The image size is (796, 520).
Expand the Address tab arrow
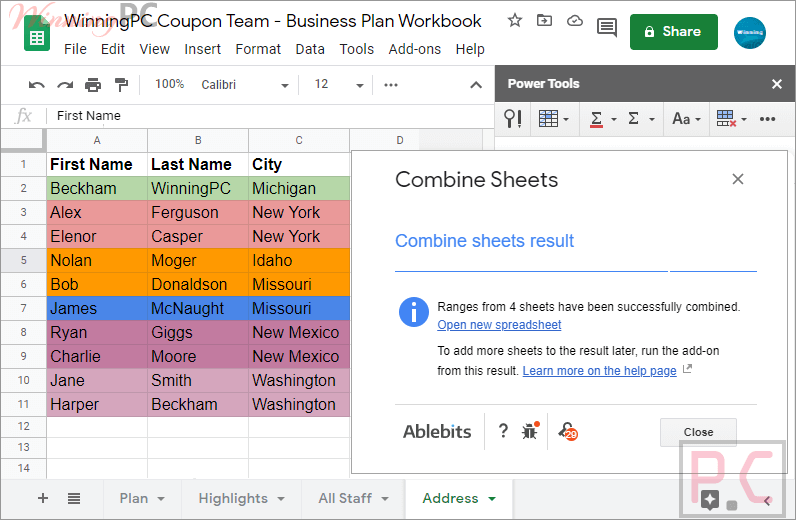click(491, 499)
